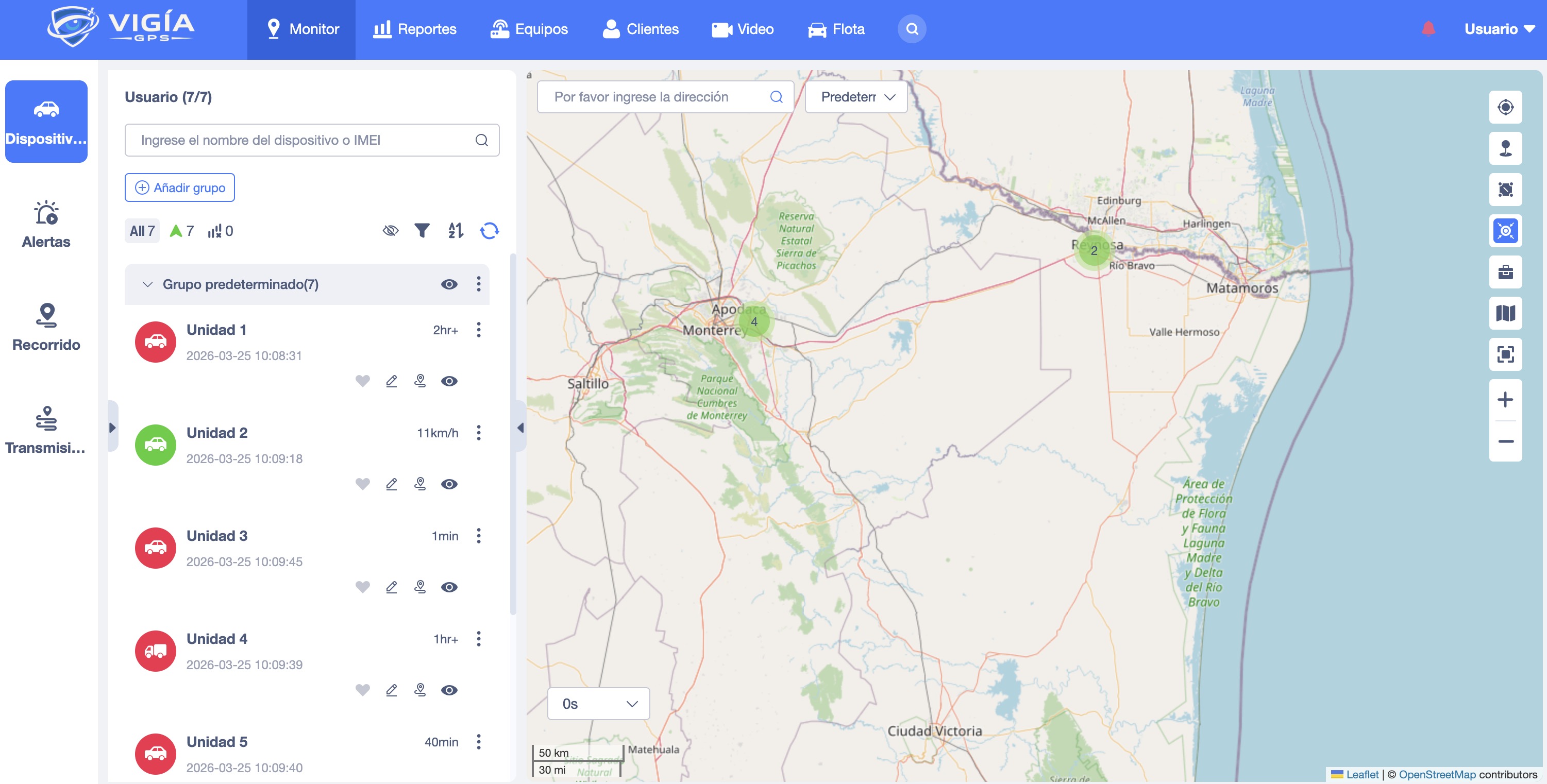Open more options for Unidad 2

[478, 433]
